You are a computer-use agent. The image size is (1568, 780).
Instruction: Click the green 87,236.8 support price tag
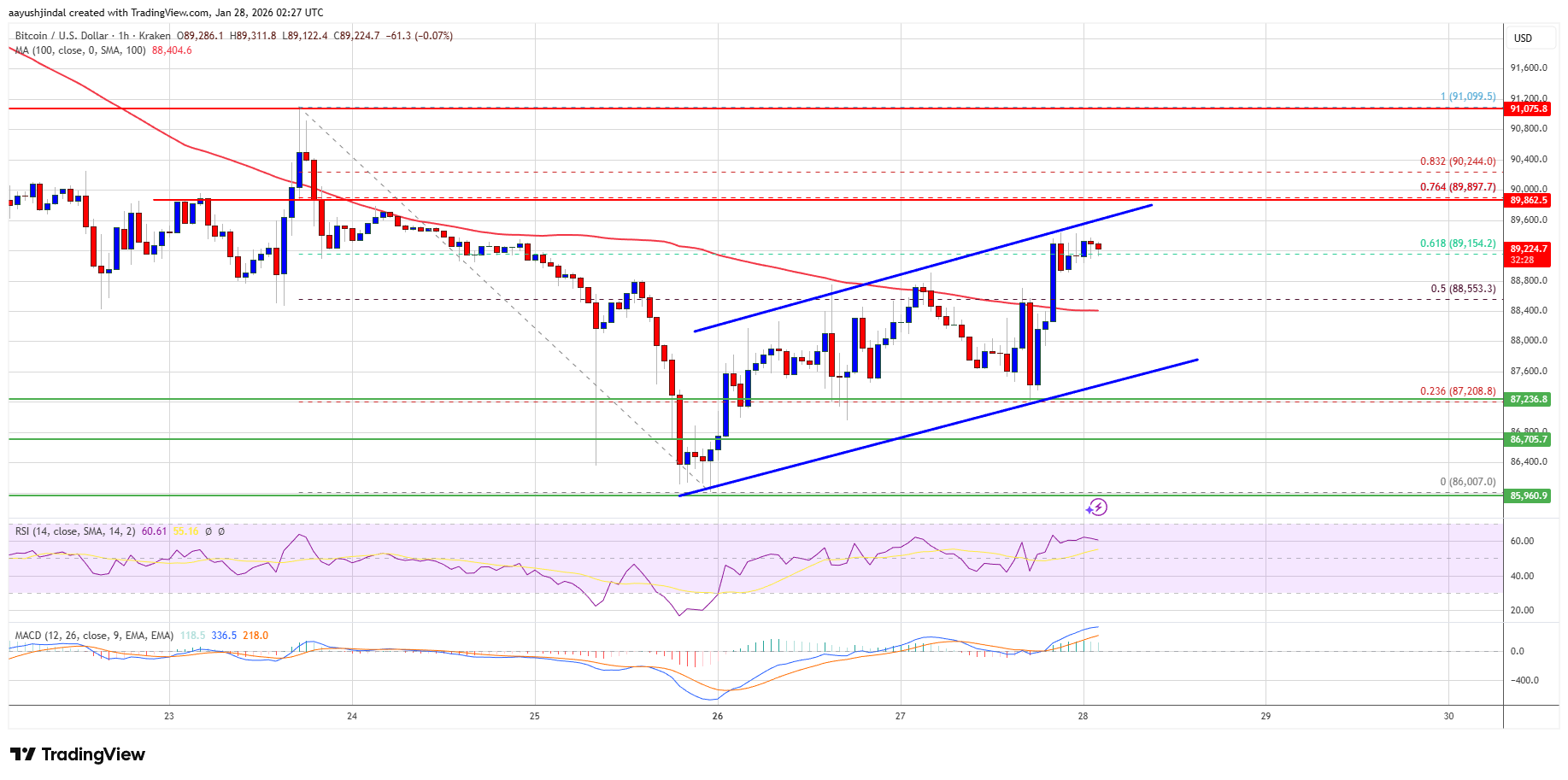pyautogui.click(x=1528, y=399)
